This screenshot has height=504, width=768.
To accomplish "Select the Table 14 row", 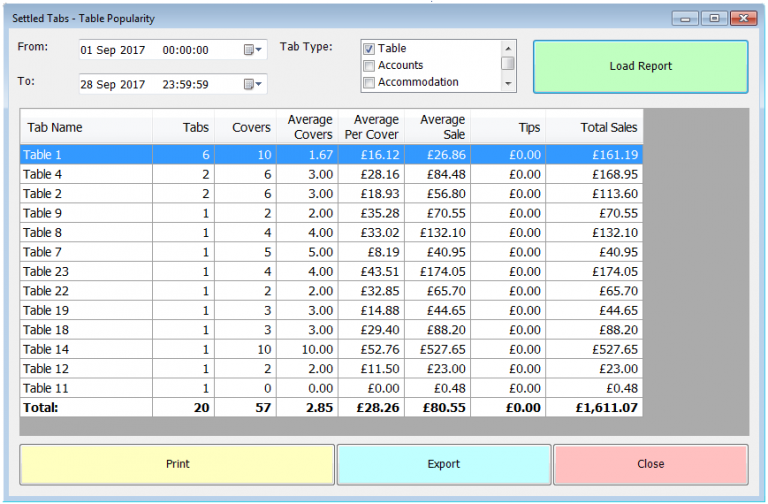I will [x=86, y=349].
